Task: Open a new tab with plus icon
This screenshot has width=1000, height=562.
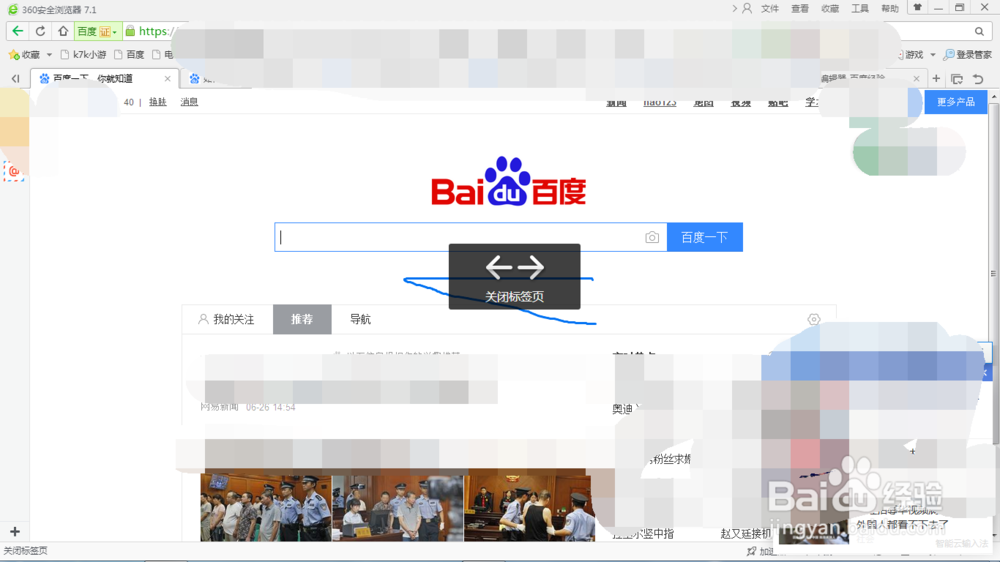Action: pos(936,78)
